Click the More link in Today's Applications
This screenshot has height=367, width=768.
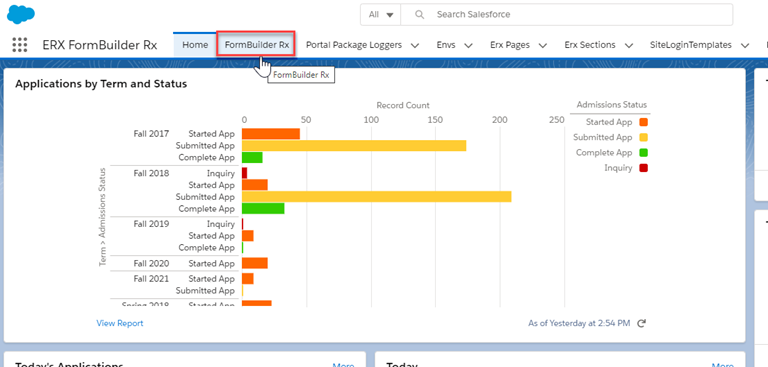(x=343, y=365)
